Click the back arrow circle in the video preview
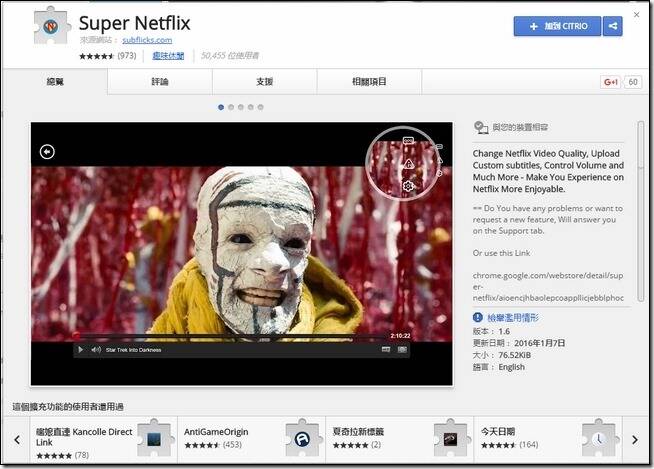This screenshot has width=654, height=469. click(x=47, y=151)
